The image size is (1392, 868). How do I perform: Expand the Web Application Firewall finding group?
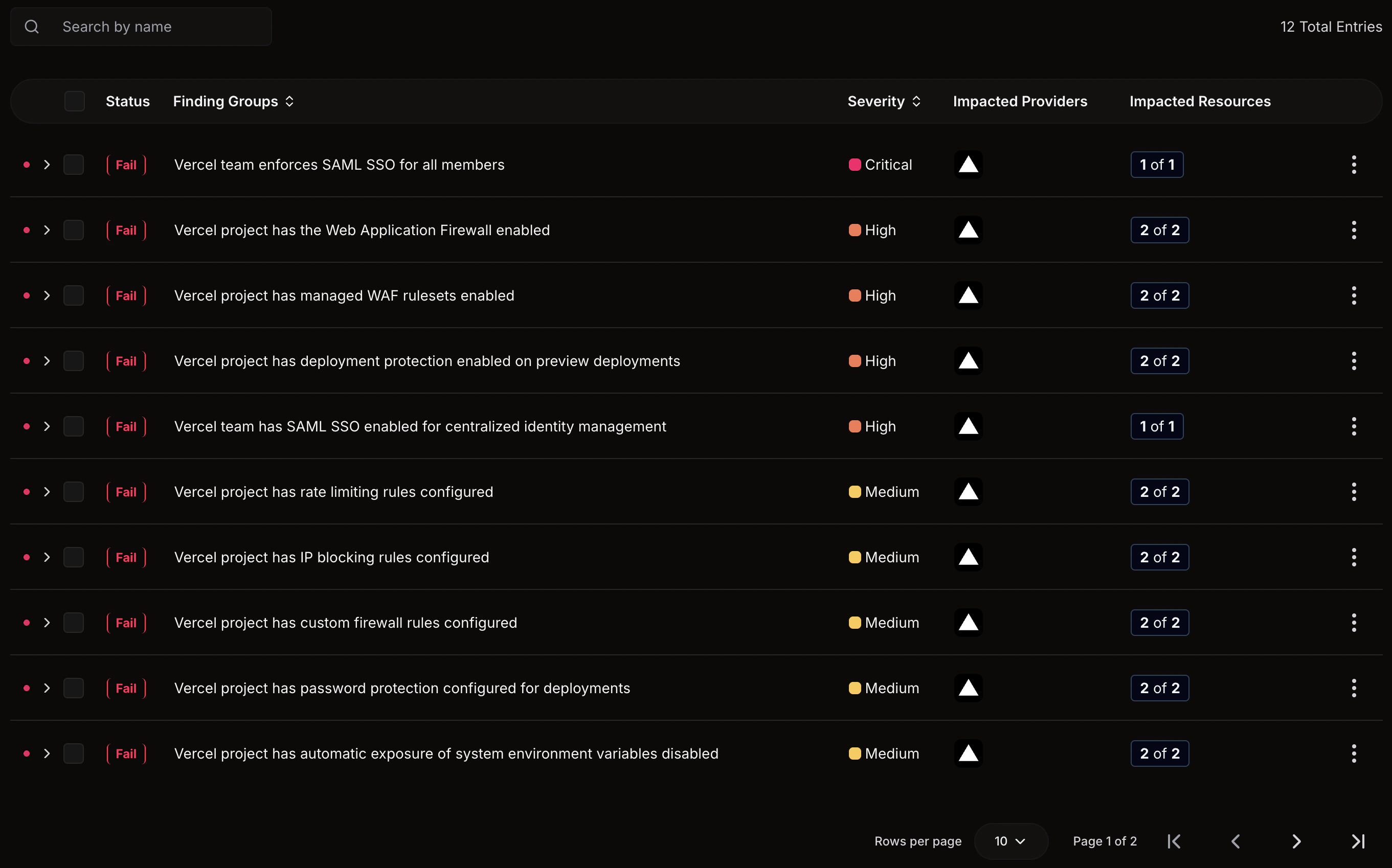tap(47, 230)
